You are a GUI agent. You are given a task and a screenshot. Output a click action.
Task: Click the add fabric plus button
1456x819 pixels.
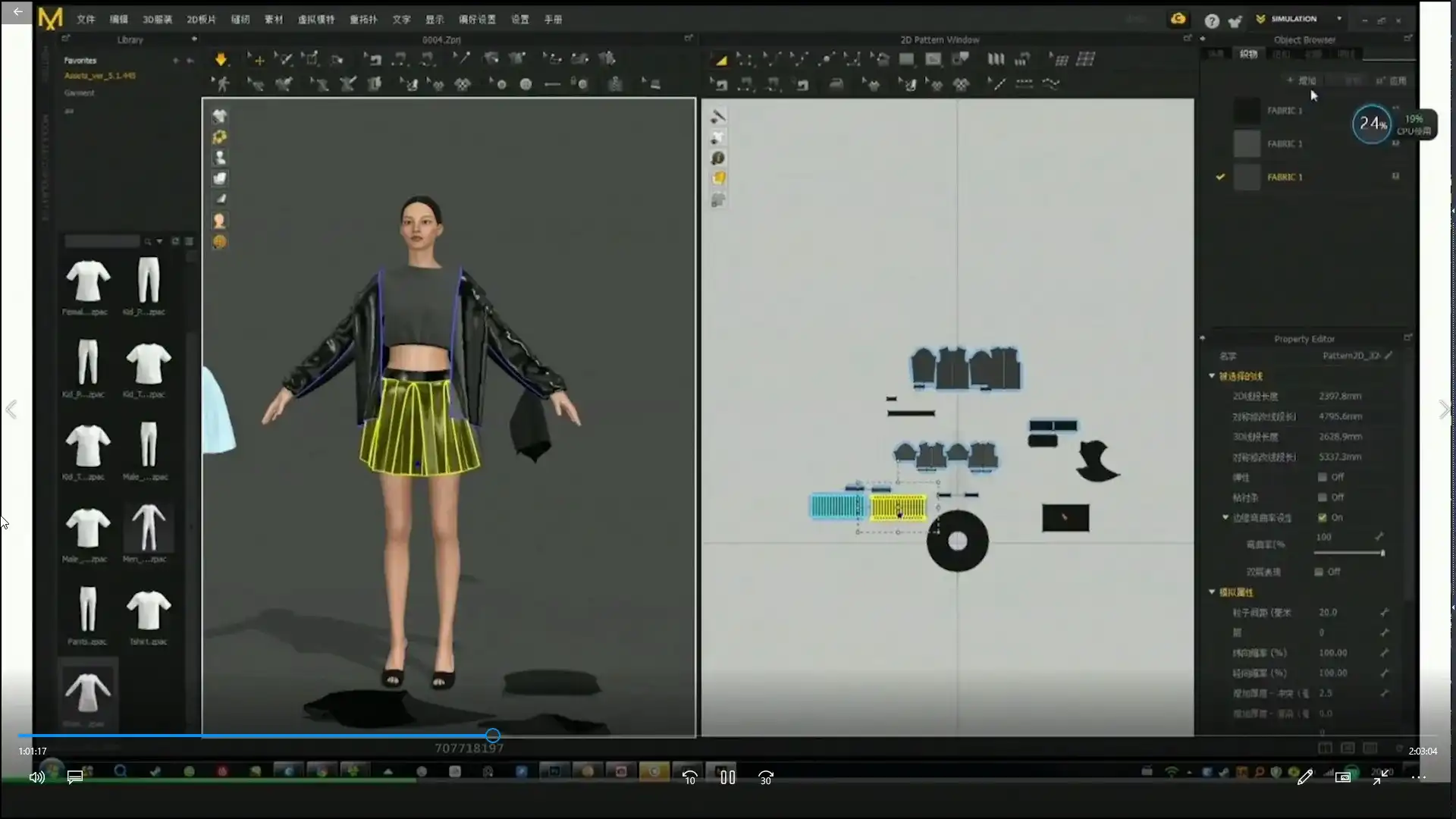pyautogui.click(x=1301, y=80)
